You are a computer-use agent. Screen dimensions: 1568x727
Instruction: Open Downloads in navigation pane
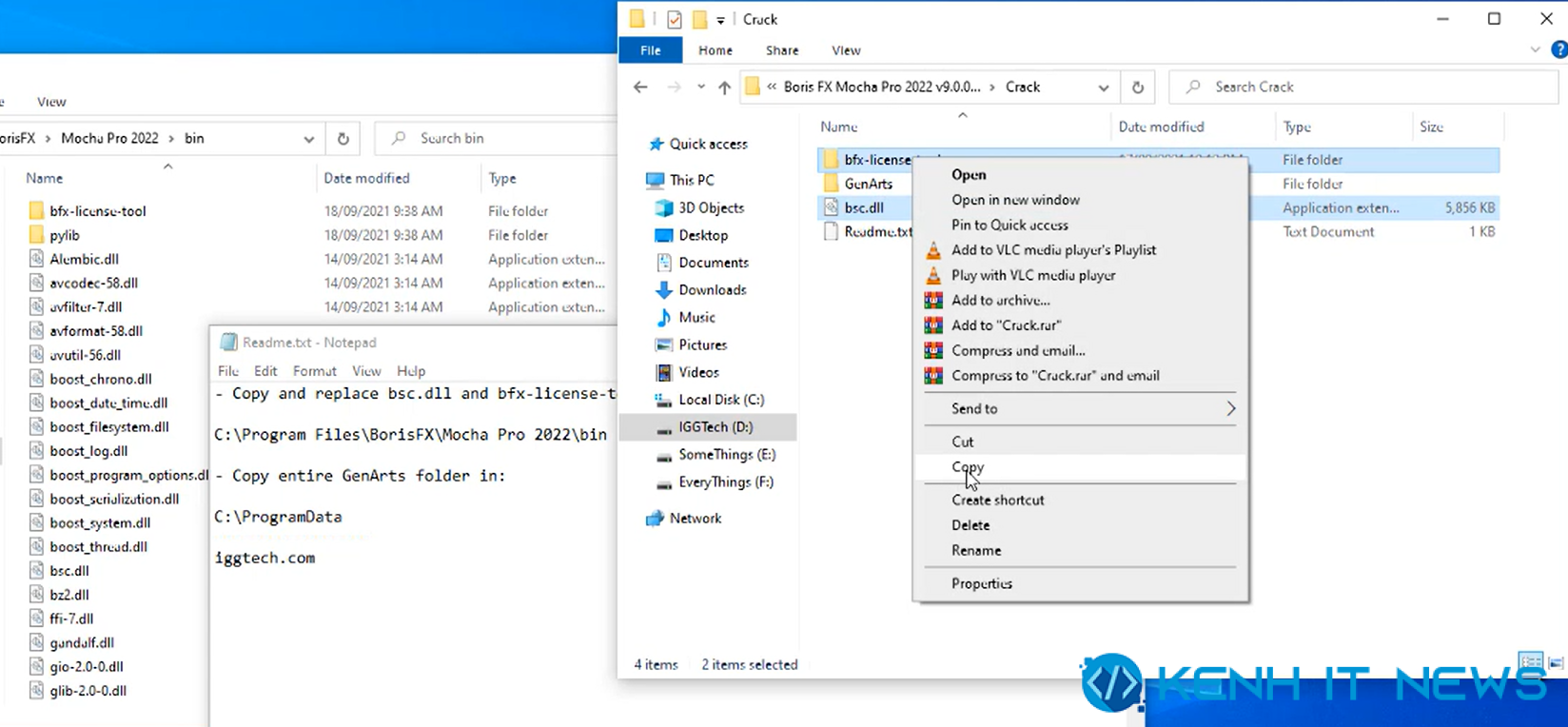[x=713, y=290]
